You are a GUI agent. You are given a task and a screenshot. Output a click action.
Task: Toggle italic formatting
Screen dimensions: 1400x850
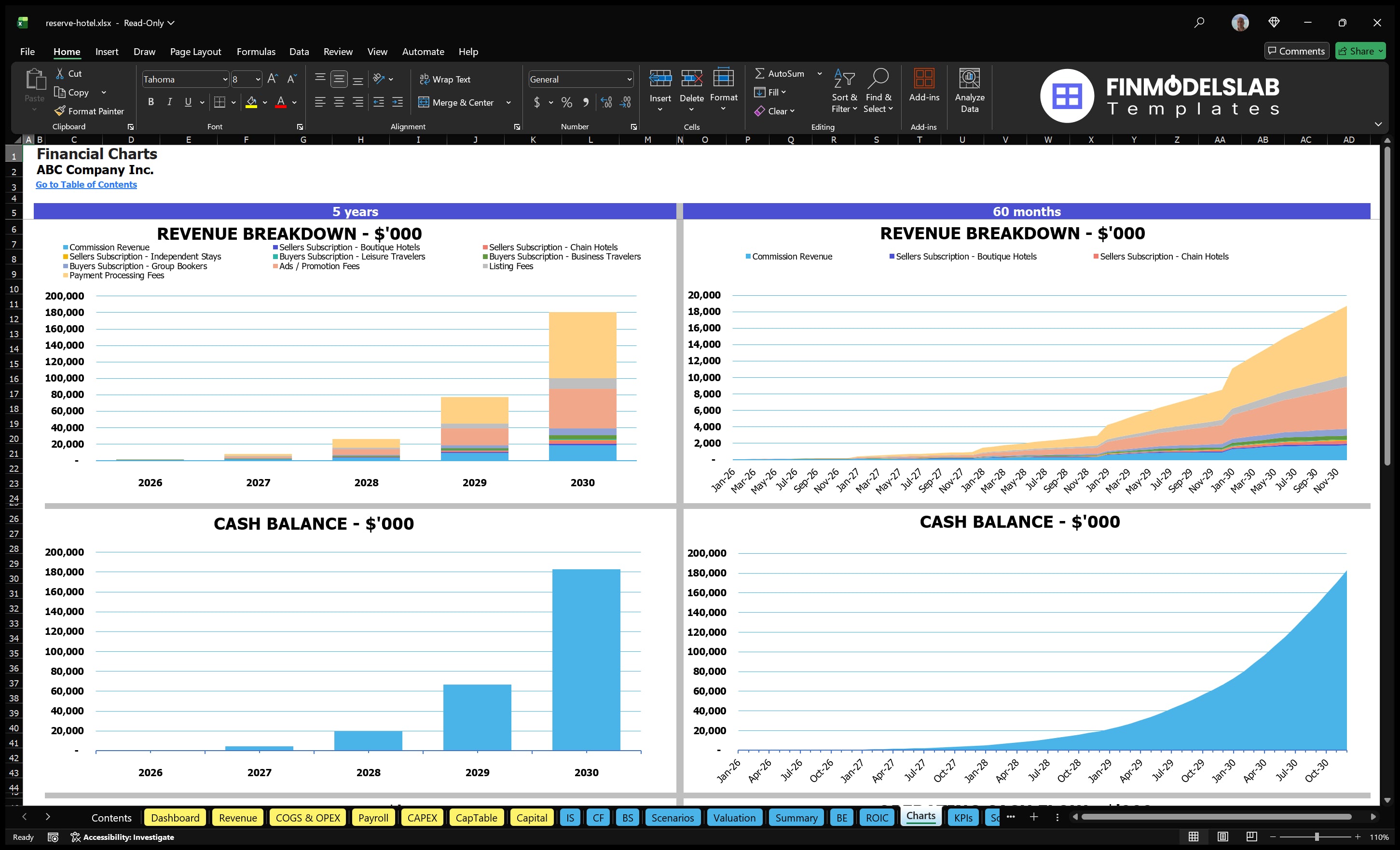click(x=169, y=102)
